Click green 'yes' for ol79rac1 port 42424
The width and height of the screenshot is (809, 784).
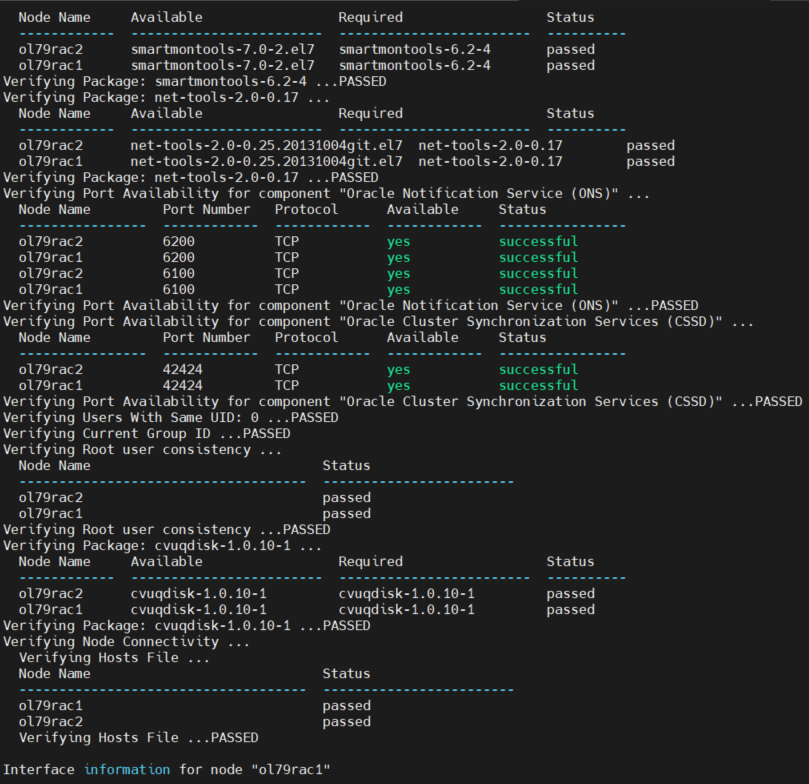point(399,386)
